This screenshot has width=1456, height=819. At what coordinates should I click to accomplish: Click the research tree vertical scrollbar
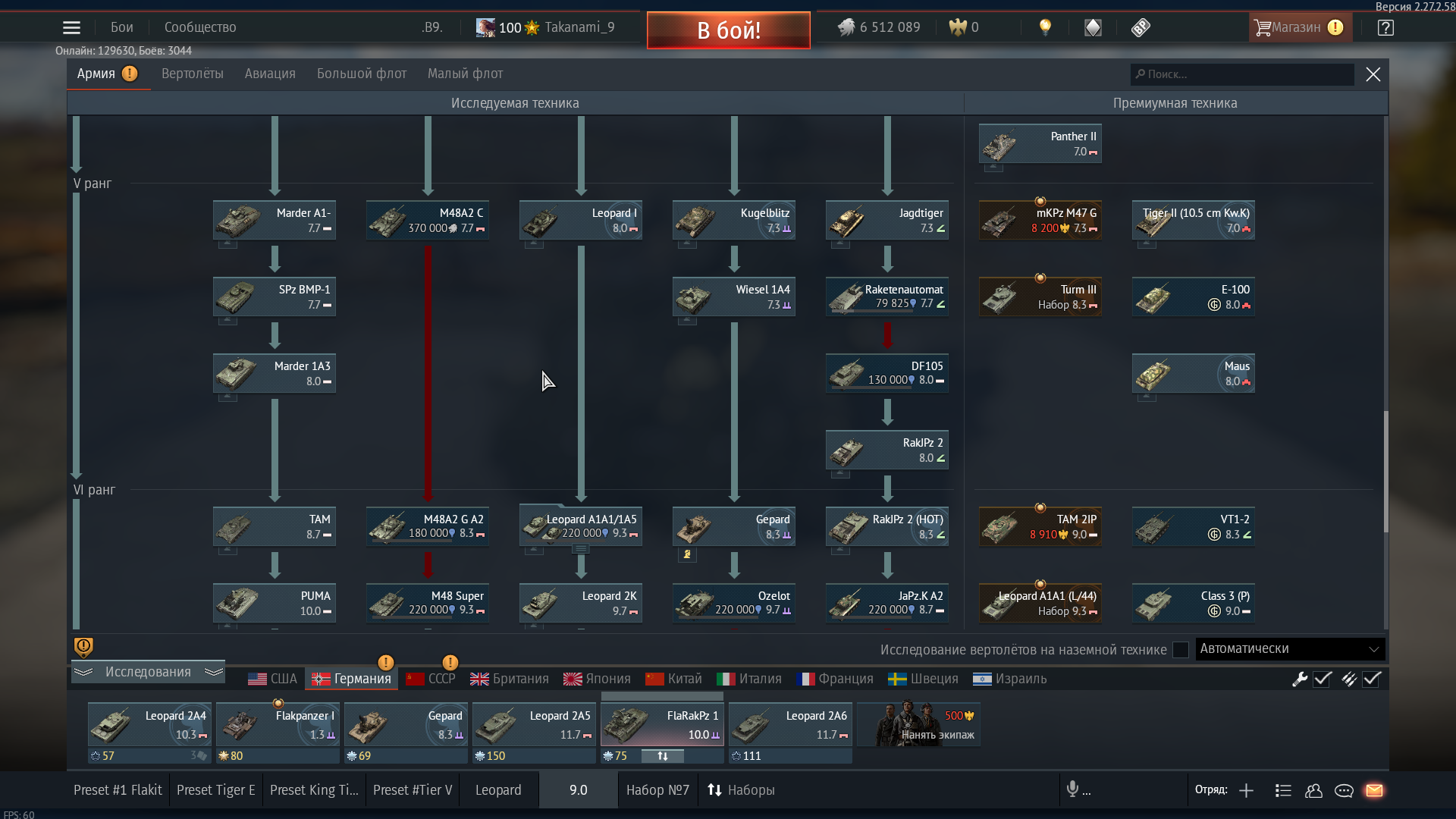click(x=1385, y=470)
